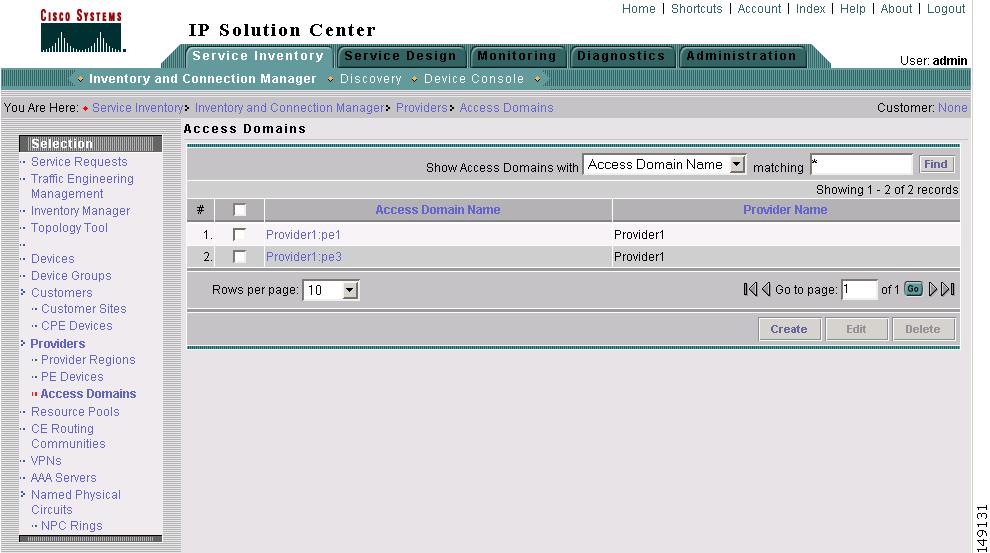Click the Delete button

click(x=923, y=329)
